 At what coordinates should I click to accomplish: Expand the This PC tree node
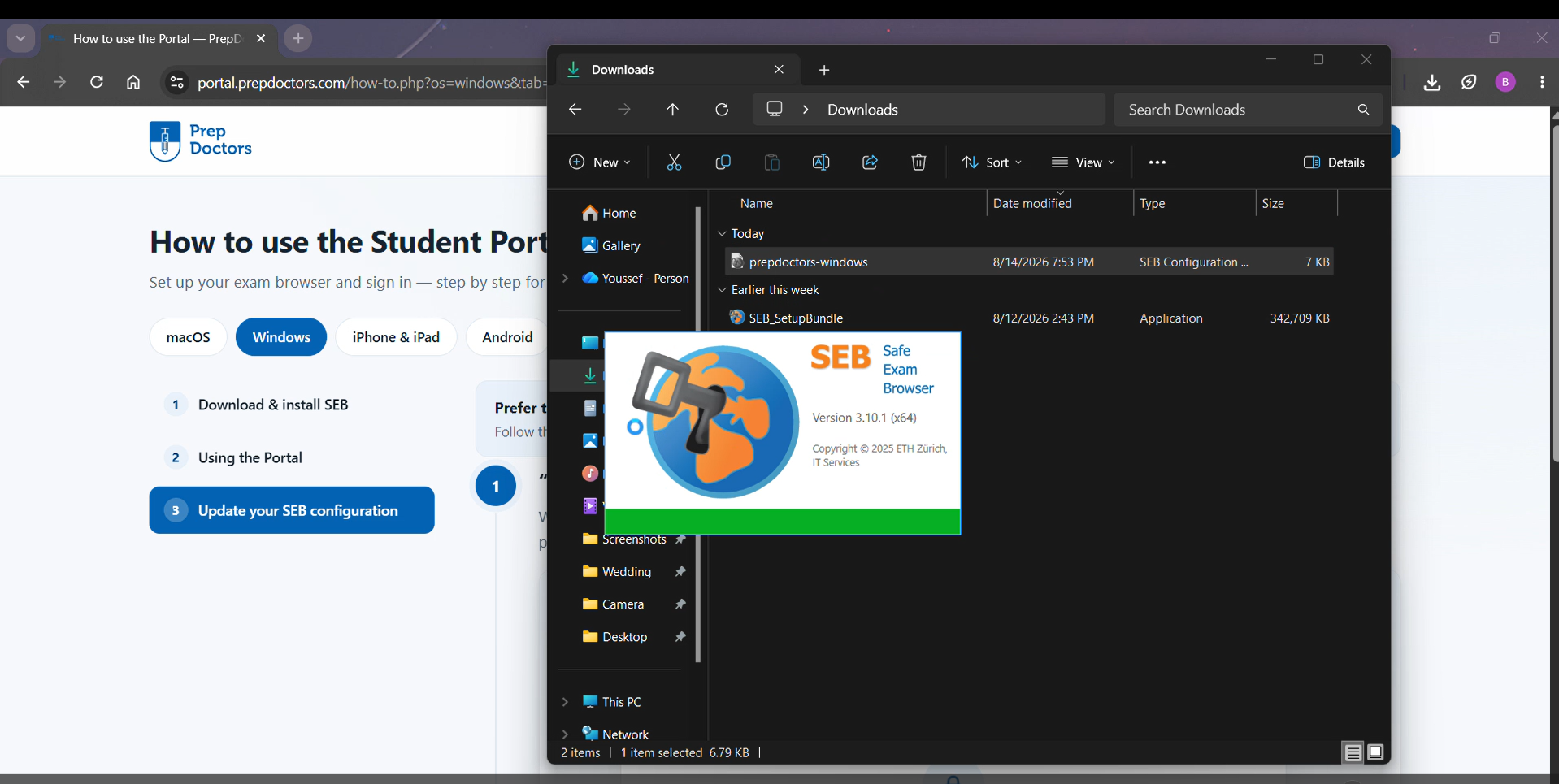[x=565, y=702]
